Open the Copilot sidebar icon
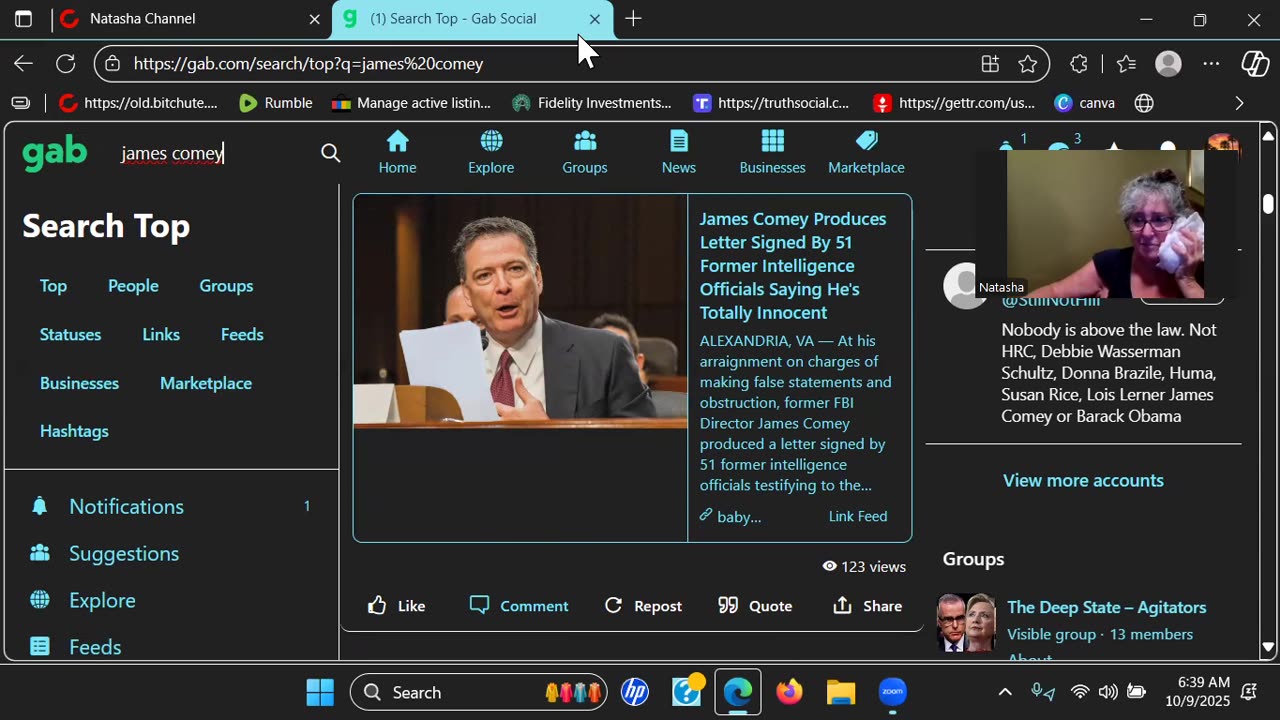 [x=1255, y=64]
